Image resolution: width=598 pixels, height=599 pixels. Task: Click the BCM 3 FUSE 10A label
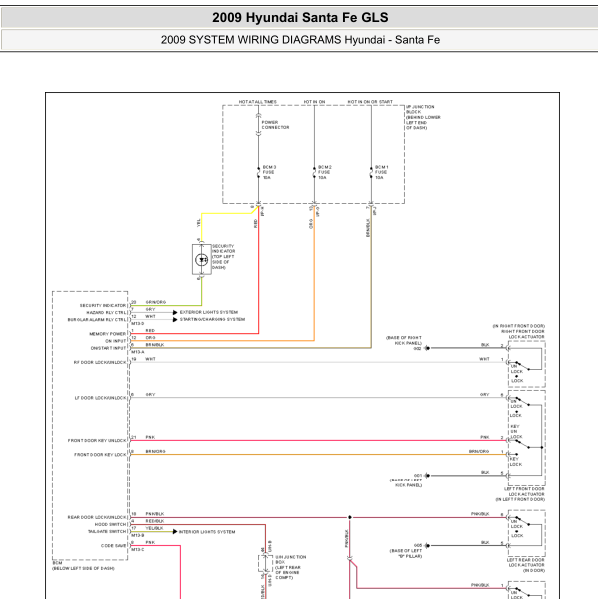pos(269,172)
